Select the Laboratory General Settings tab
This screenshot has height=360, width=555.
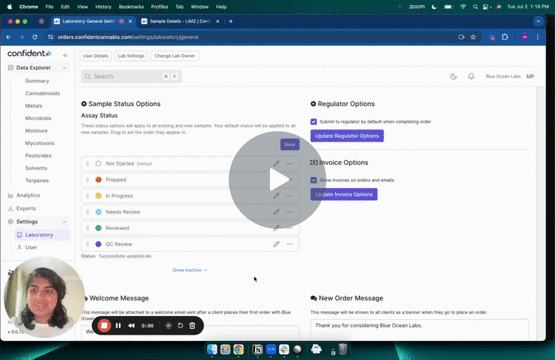click(x=93, y=21)
